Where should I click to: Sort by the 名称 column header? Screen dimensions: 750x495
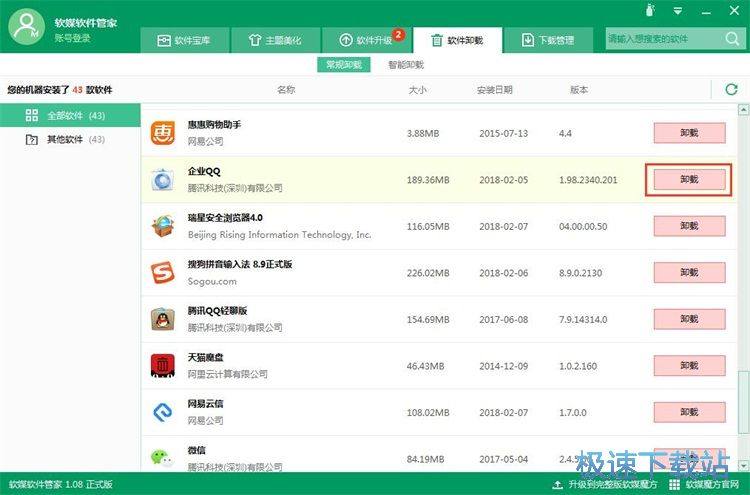coord(286,89)
